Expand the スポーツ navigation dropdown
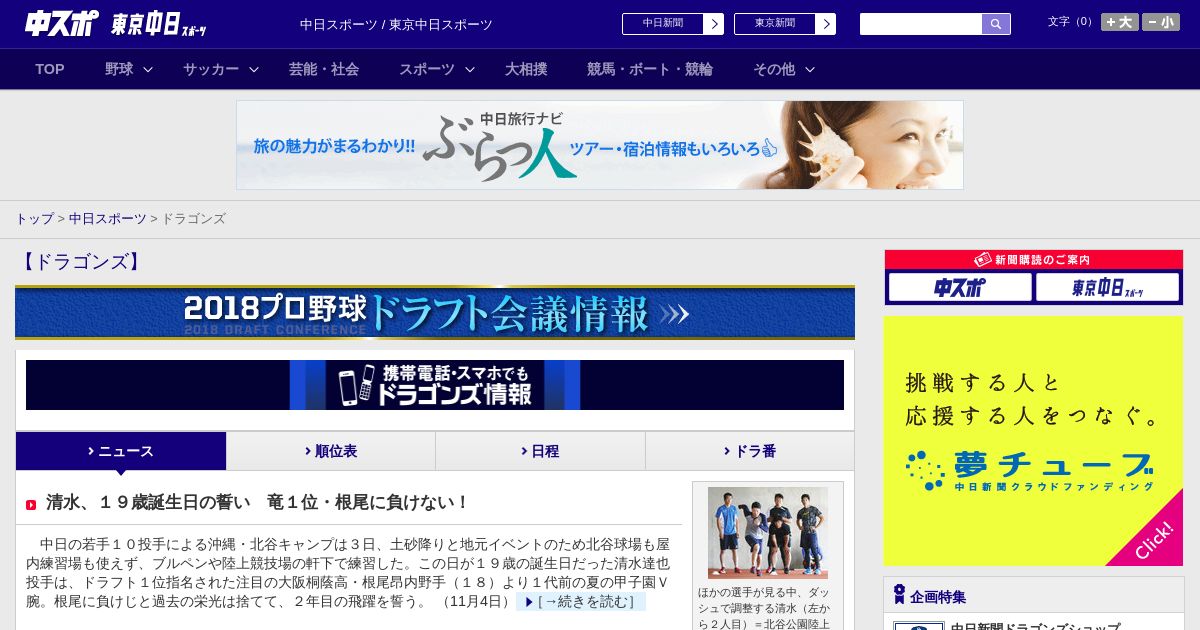 [x=437, y=69]
